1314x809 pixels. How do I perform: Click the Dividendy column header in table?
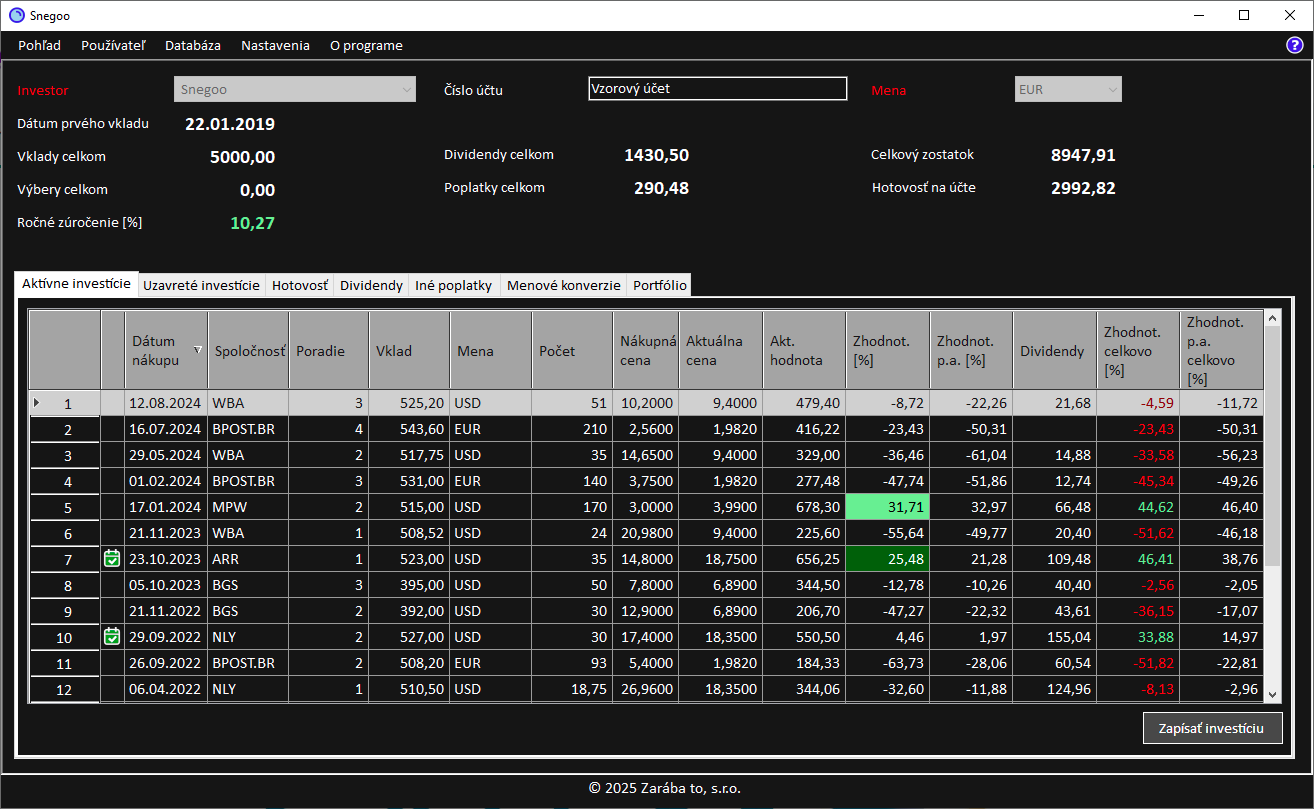pyautogui.click(x=1055, y=350)
